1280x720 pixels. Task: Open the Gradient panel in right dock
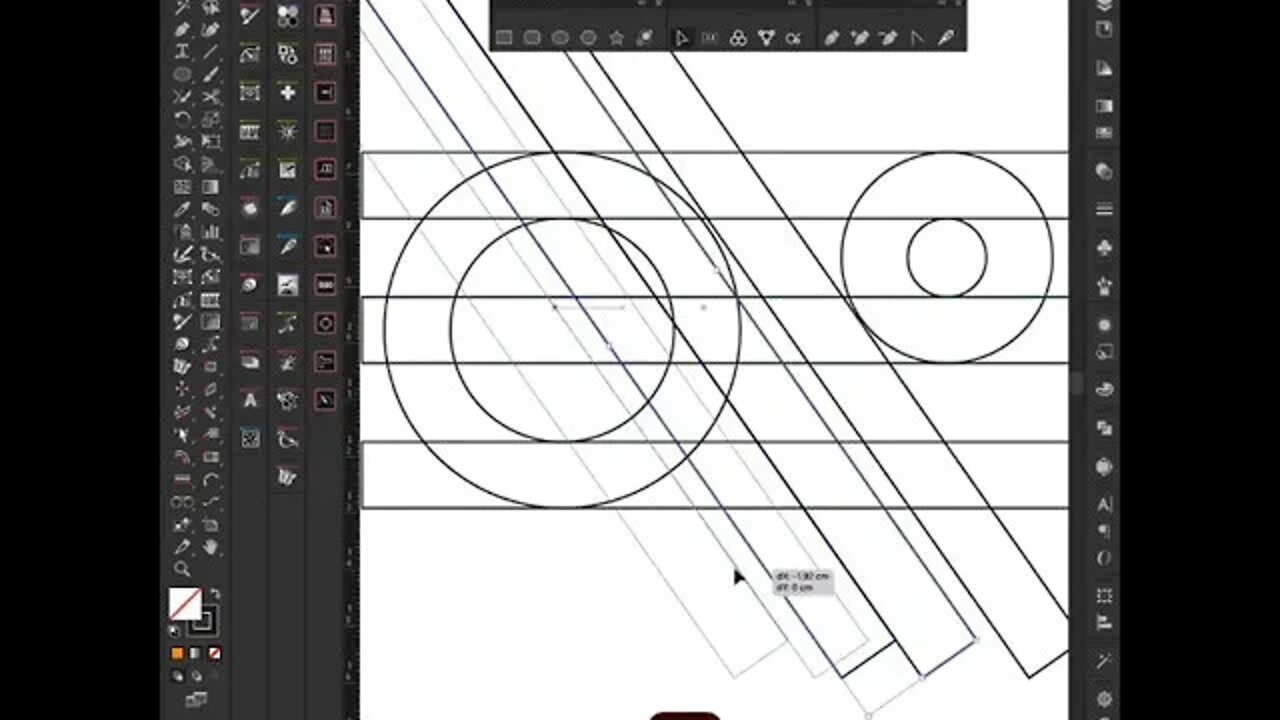point(1104,104)
